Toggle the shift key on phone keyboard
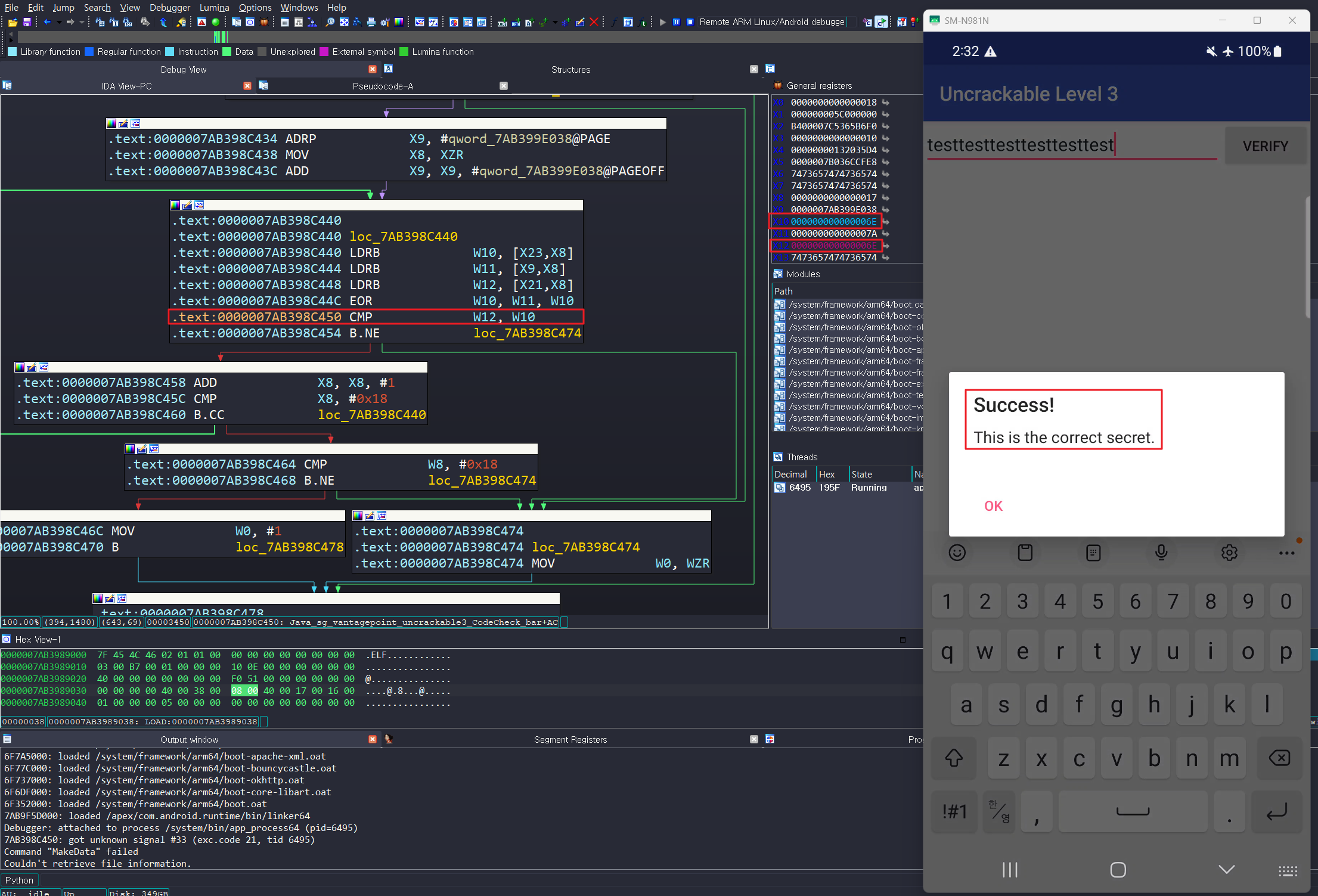 pos(954,758)
